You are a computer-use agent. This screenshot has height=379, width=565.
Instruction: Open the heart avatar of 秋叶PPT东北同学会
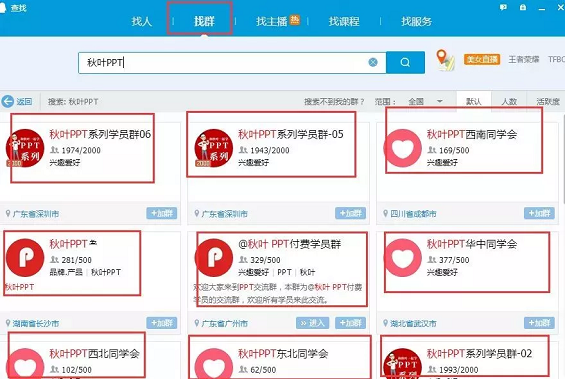point(214,364)
